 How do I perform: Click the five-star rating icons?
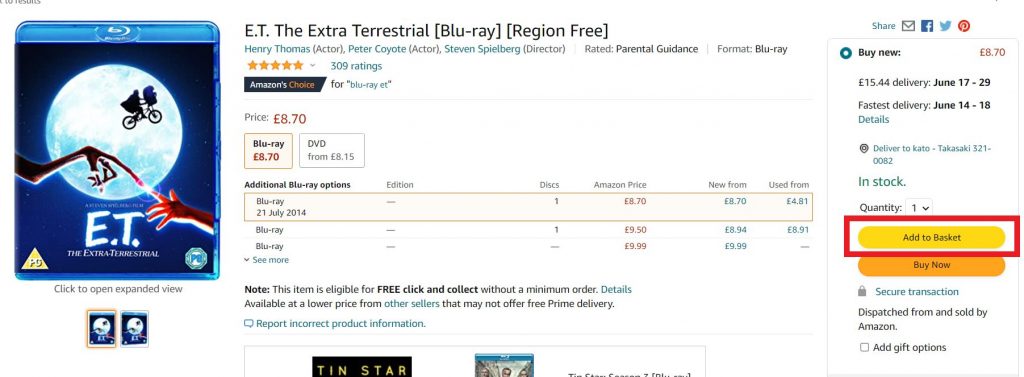[x=275, y=65]
